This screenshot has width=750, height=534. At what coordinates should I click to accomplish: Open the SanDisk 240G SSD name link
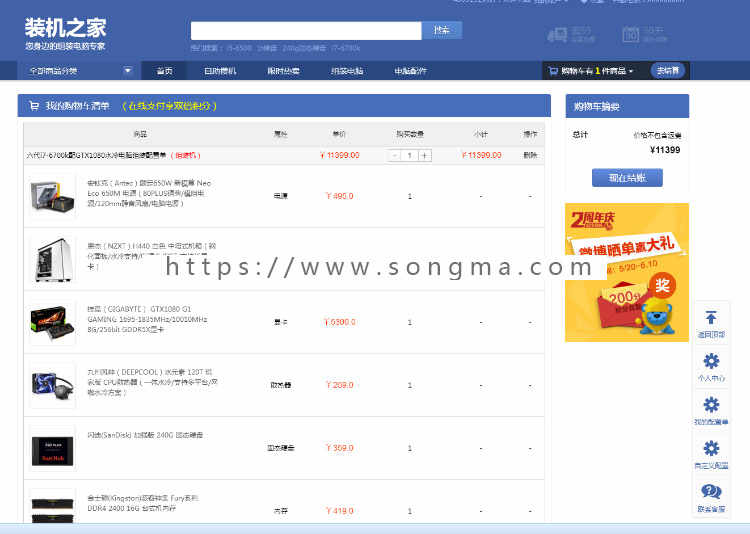coord(145,435)
